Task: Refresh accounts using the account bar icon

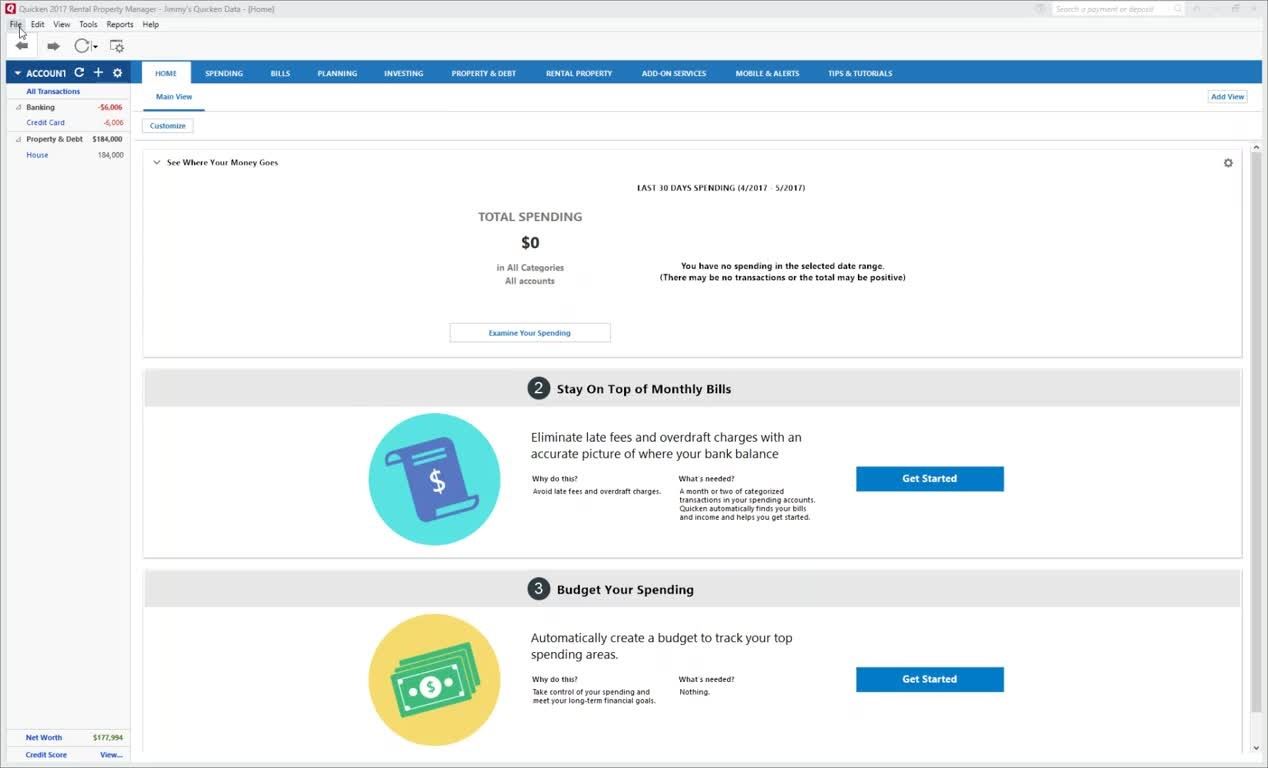Action: pyautogui.click(x=79, y=73)
